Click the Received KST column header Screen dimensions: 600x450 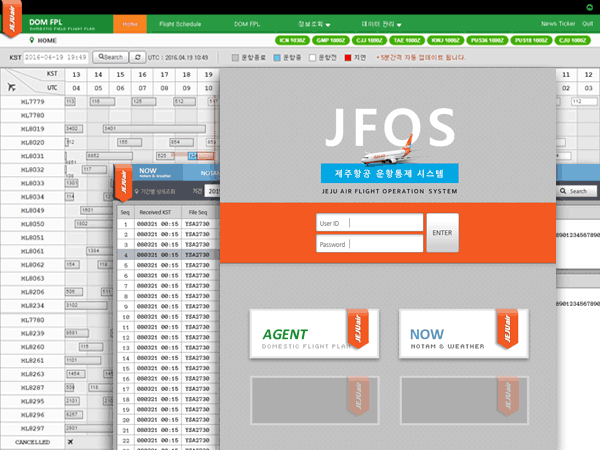click(x=155, y=212)
